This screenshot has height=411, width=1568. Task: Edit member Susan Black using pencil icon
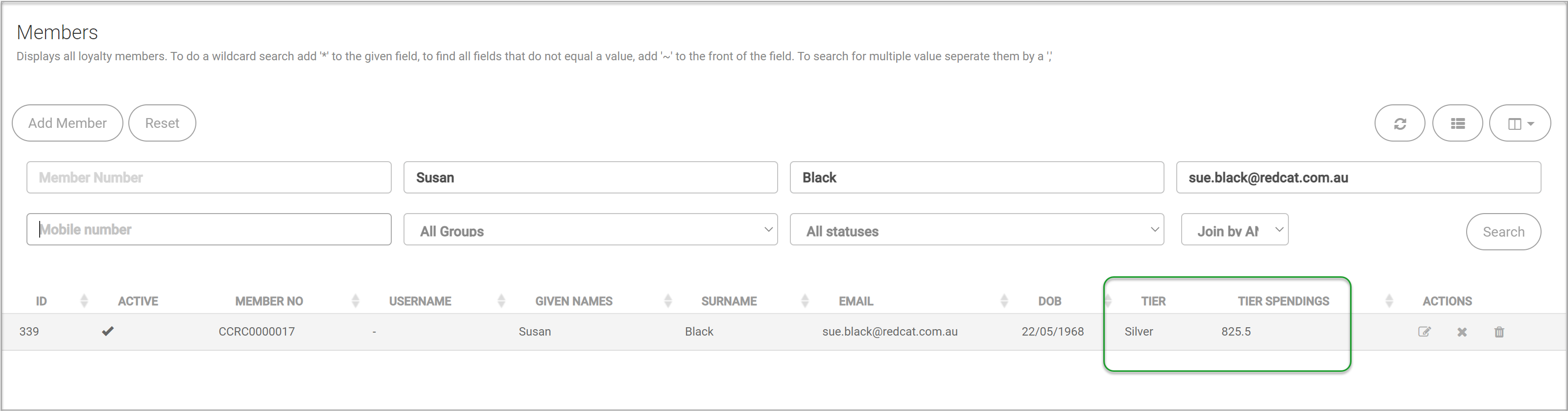1425,332
